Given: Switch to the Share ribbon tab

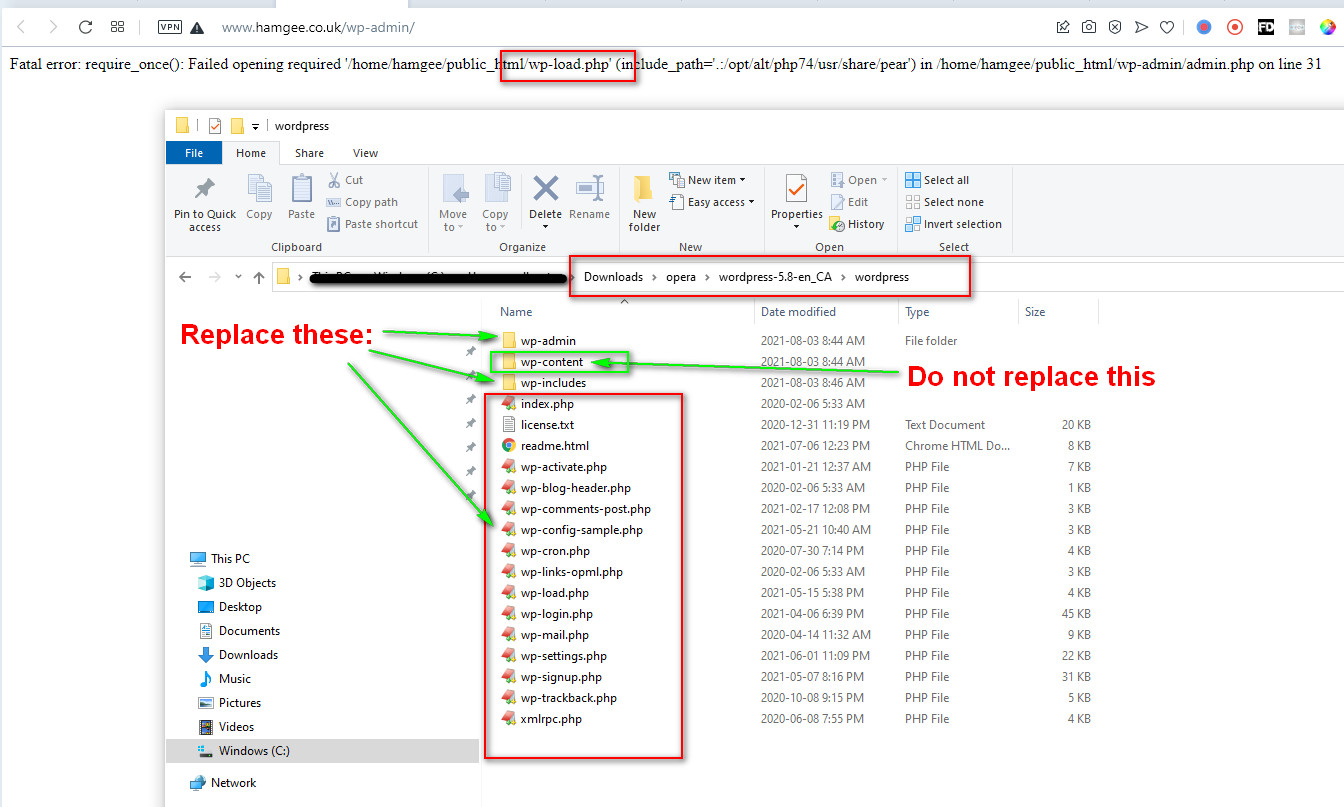Looking at the screenshot, I should point(309,153).
